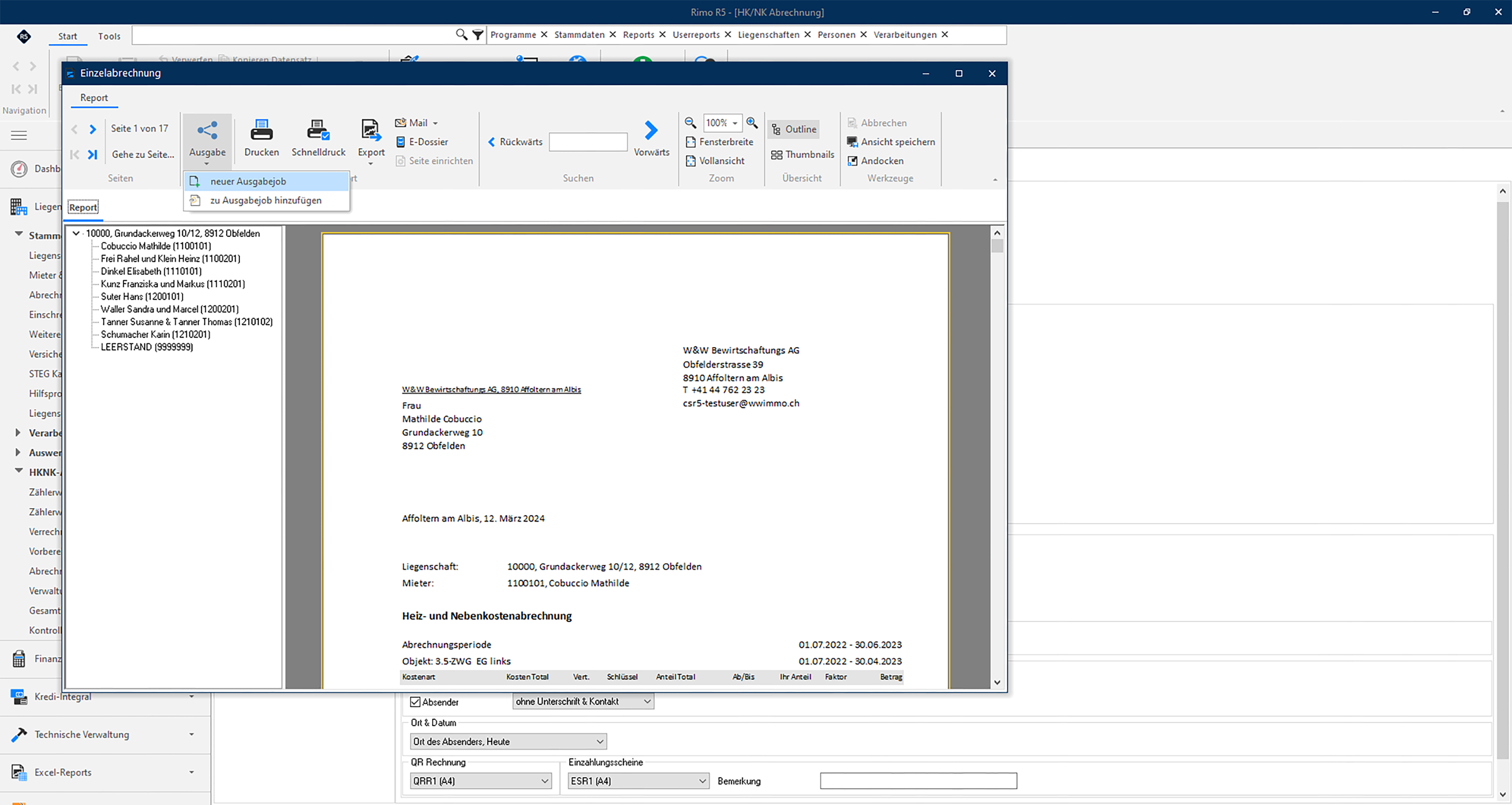Select Schumacher Karin tree entry
This screenshot has width=1512, height=805.
156,335
